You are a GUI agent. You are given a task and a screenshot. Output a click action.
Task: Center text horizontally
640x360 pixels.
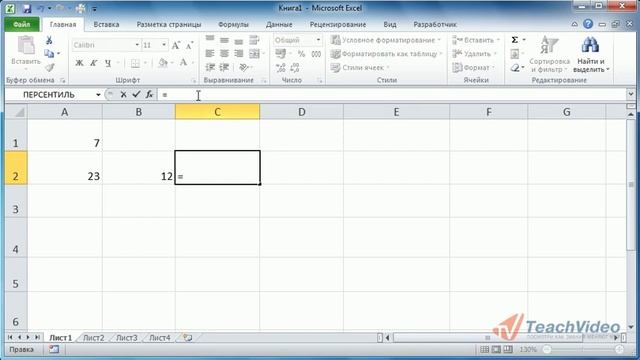[224, 53]
